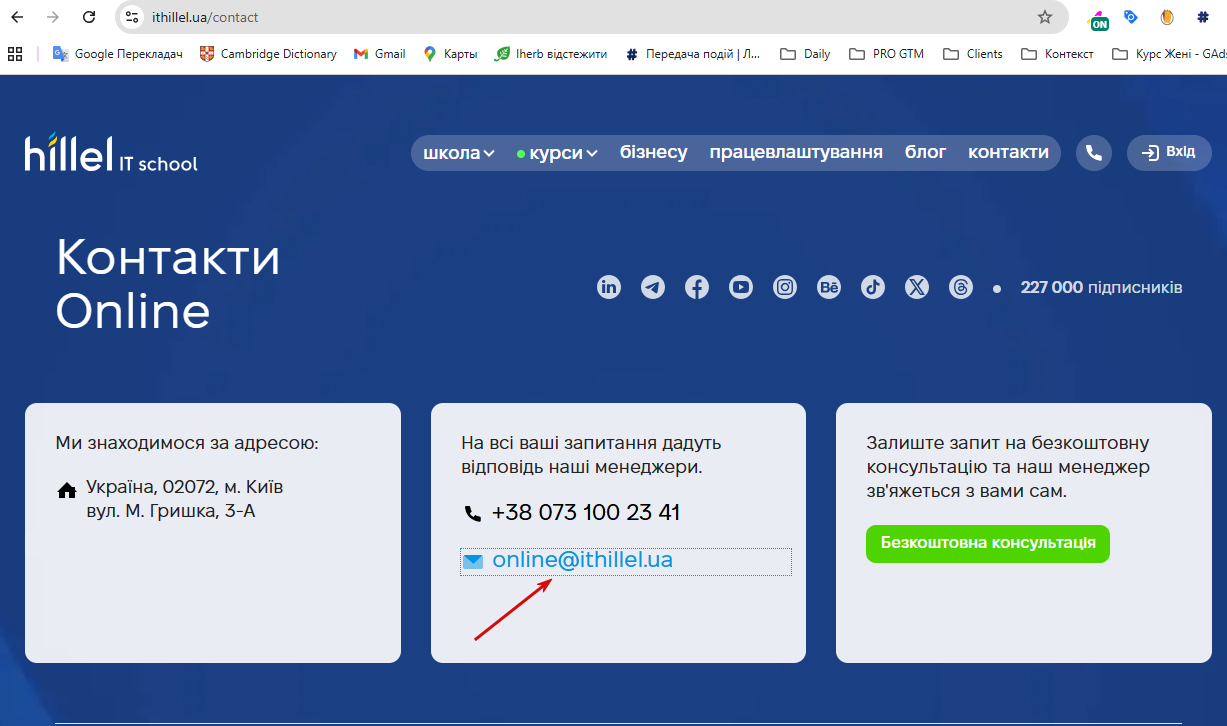1227x726 pixels.
Task: Open the Chrome apps grid icon
Action: pos(15,54)
